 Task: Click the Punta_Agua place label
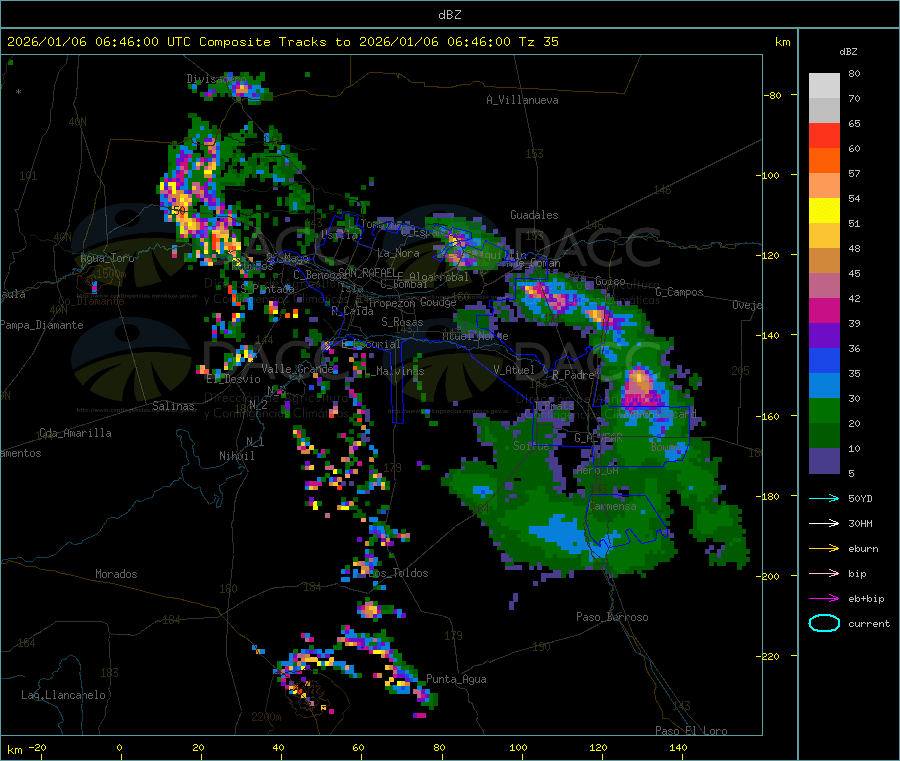[456, 679]
